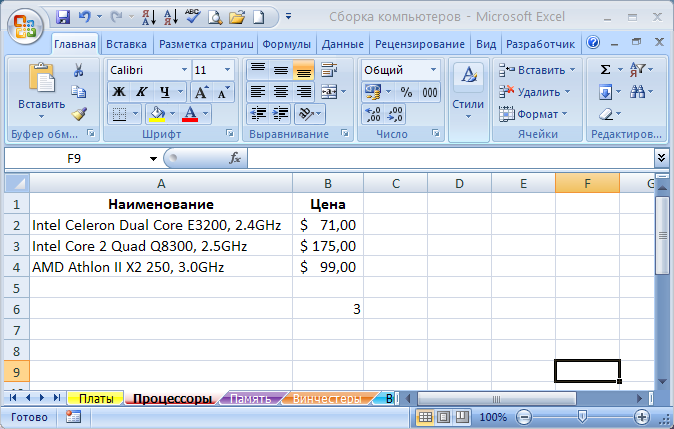Screen dimensions: 674x429
Task: Apply yellow fill color
Action: coord(157,114)
